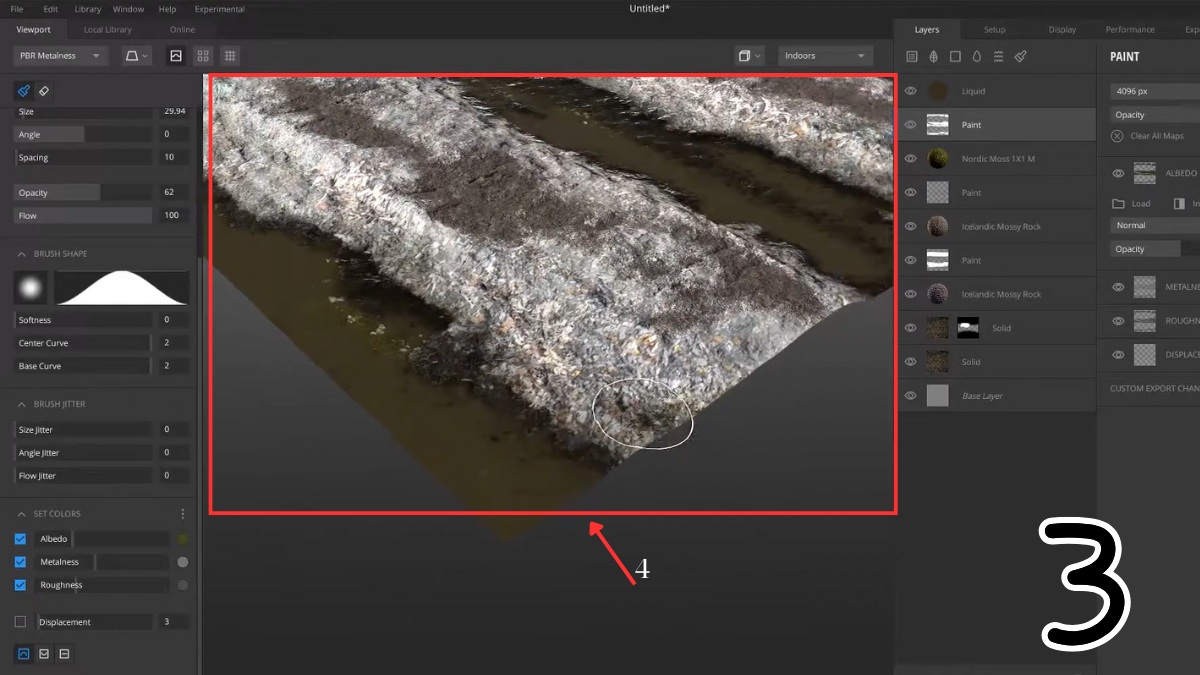1200x675 pixels.
Task: Open the camera perspective dropdown
Action: tap(136, 56)
